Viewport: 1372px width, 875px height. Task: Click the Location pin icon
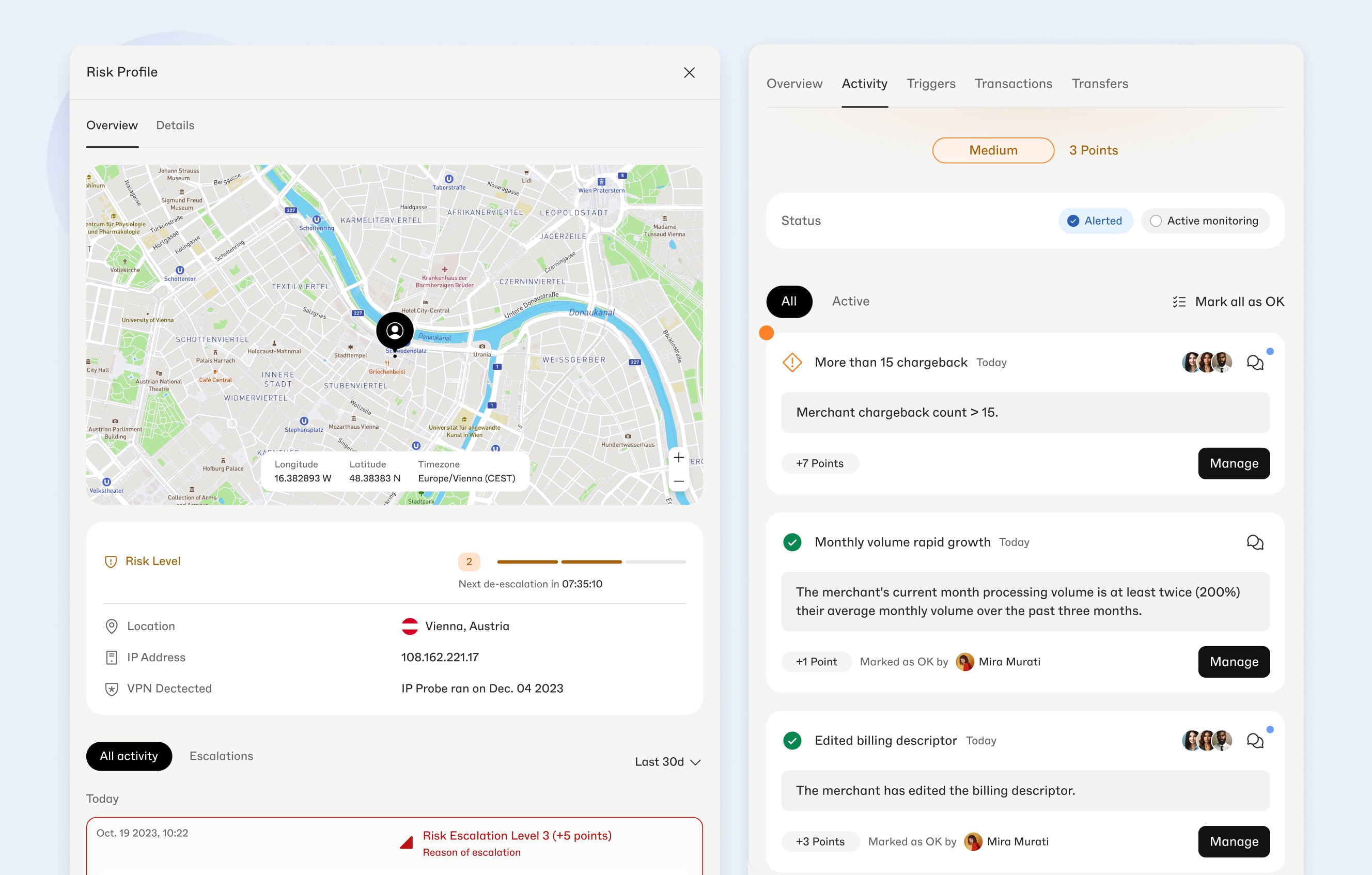(112, 626)
